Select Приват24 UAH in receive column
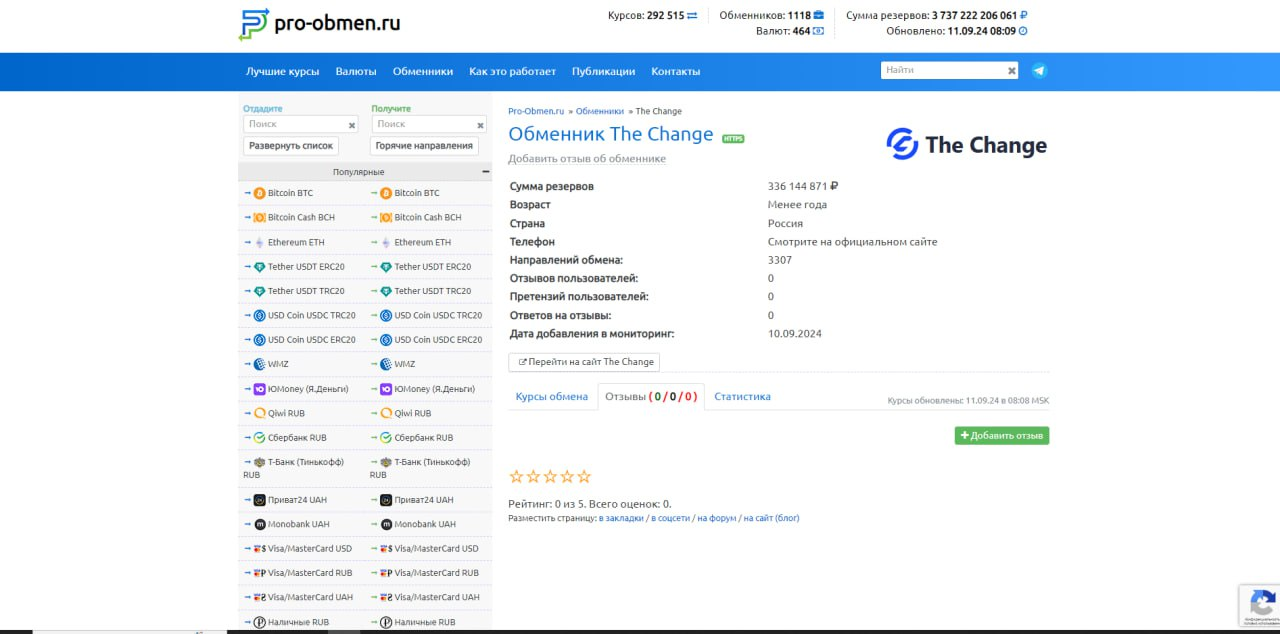1280x634 pixels. (423, 500)
